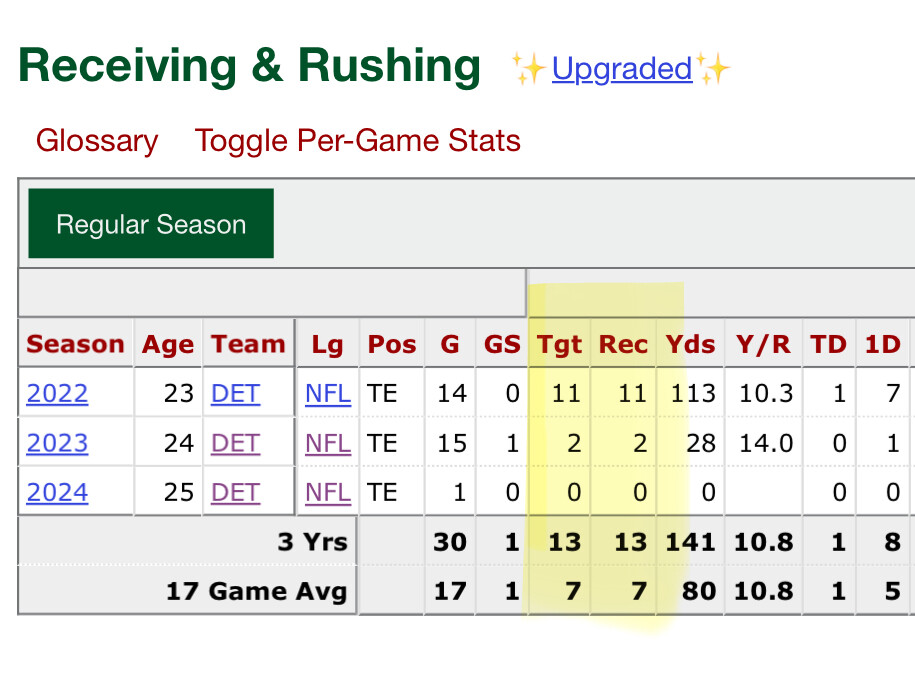Sort by TD column header
915x683 pixels.
(828, 344)
